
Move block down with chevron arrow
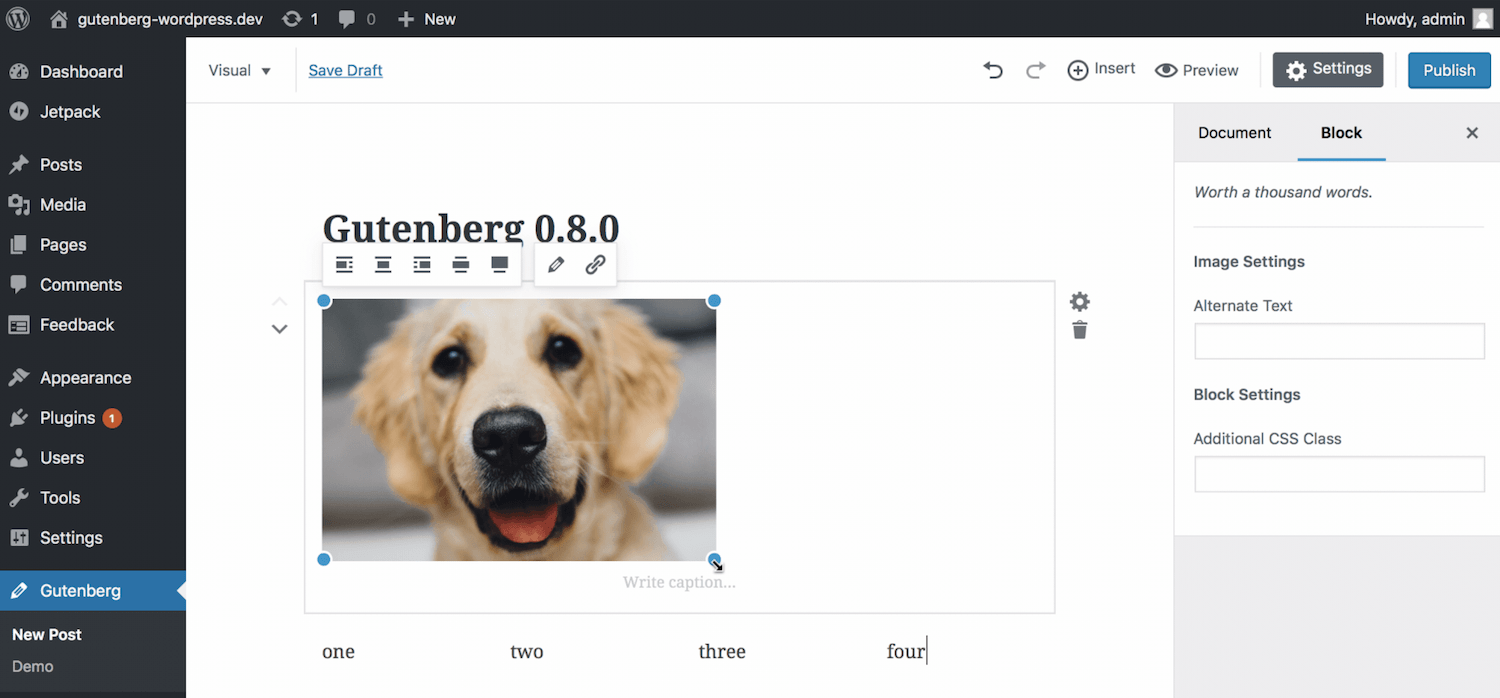click(280, 329)
